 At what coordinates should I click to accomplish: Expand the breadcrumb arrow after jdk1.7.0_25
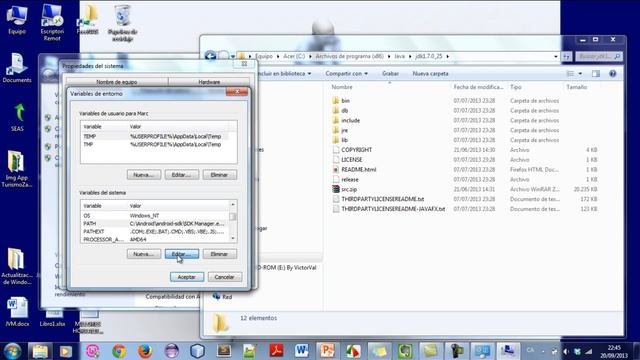pos(447,56)
